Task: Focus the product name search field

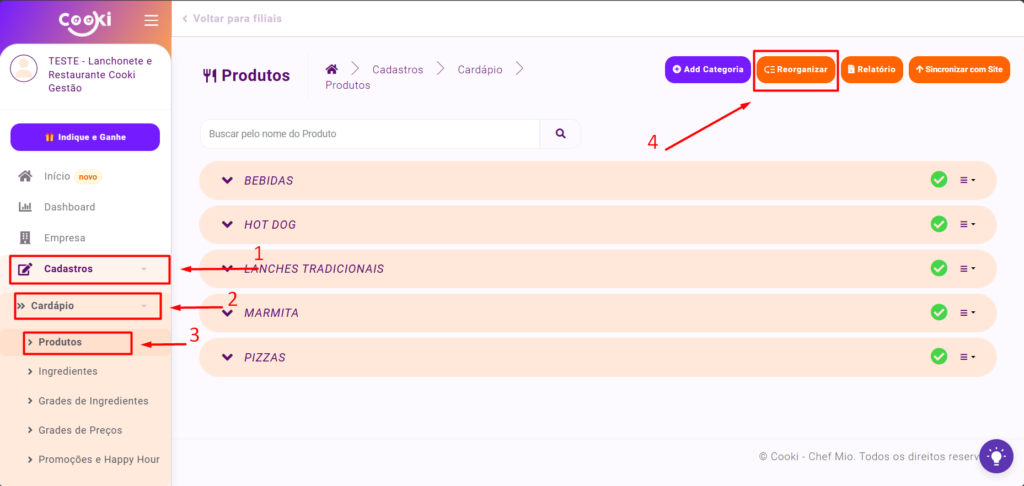Action: (370, 134)
